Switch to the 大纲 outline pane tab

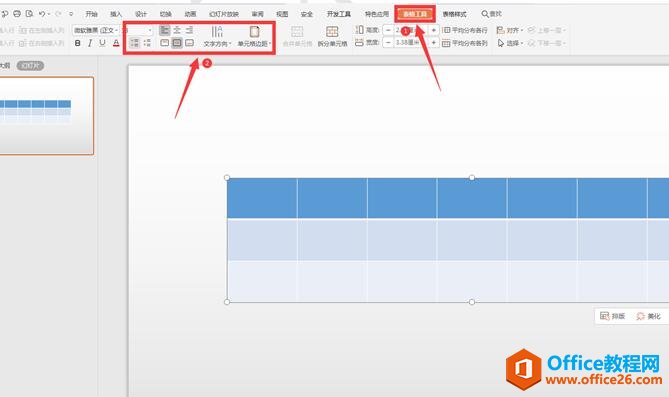click(5, 66)
